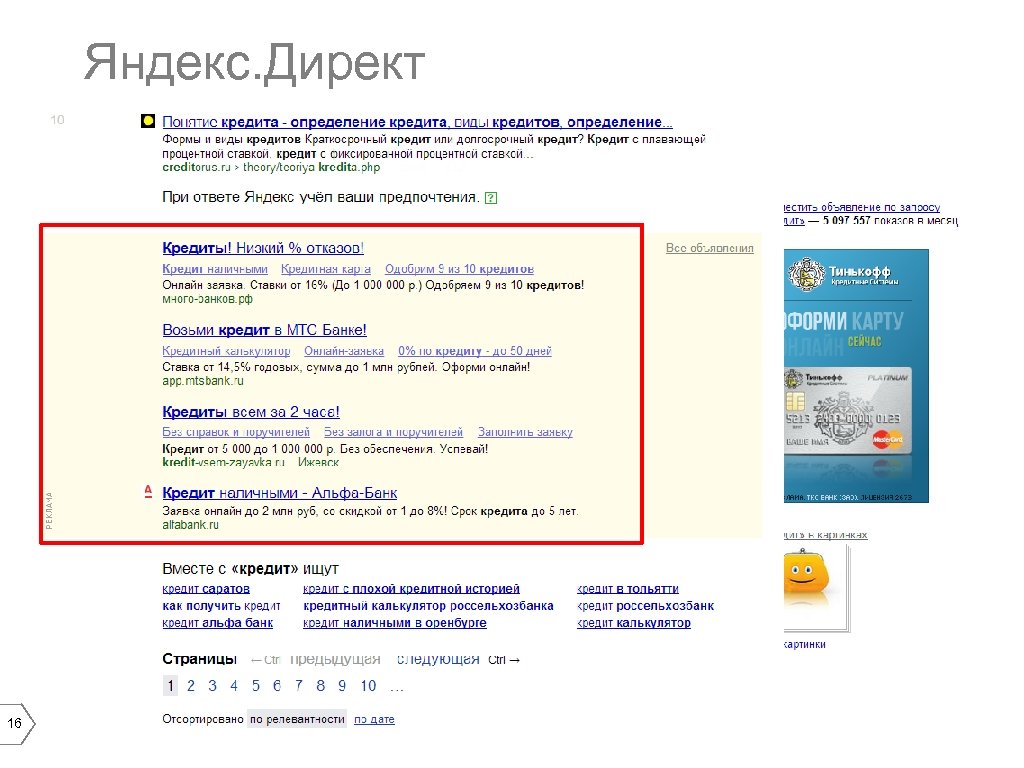Screen dimensions: 1024x768
Task: Sort results 'по релевантности'
Action: [x=297, y=719]
